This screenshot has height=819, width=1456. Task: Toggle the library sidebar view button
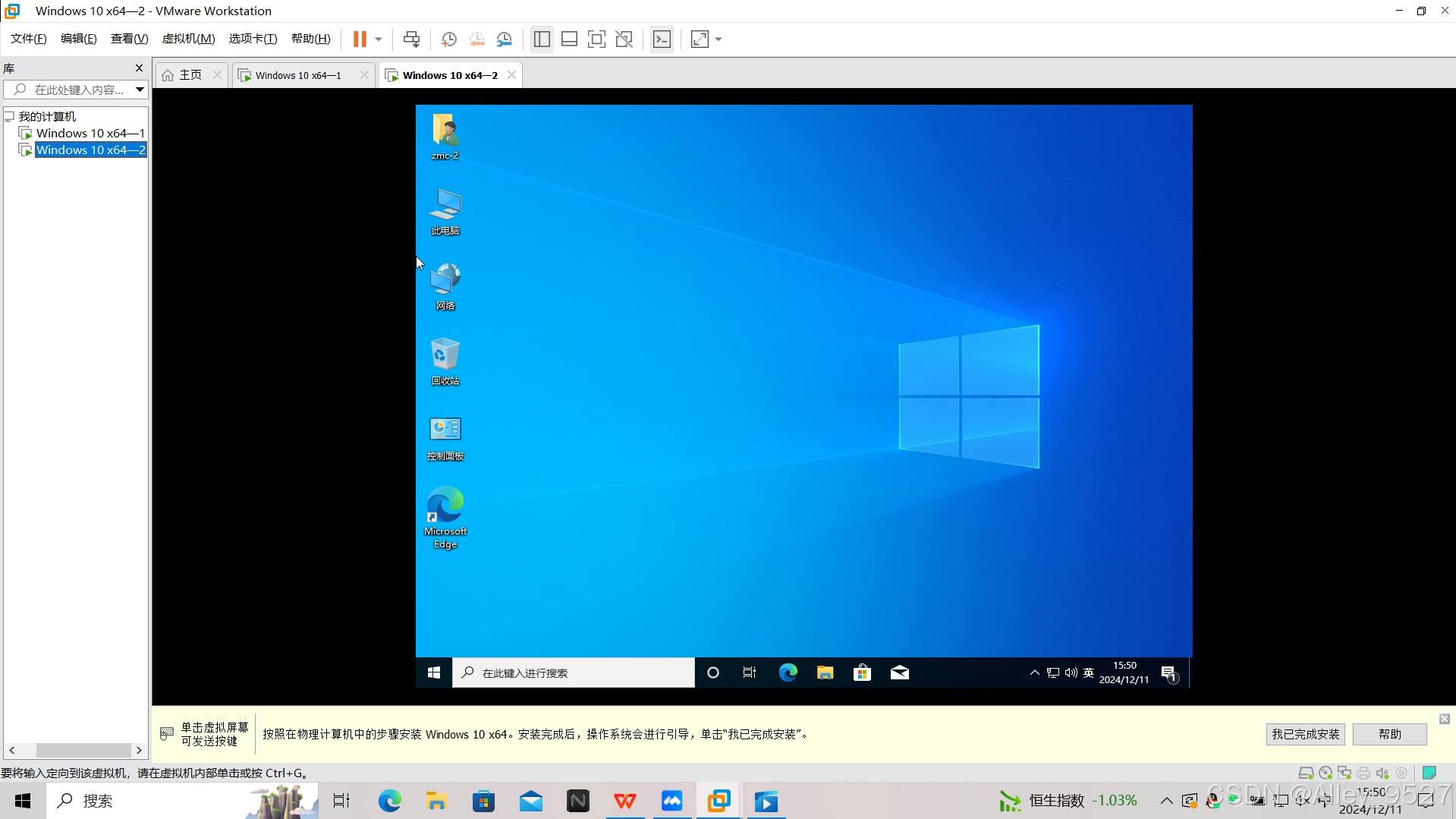[x=542, y=39]
